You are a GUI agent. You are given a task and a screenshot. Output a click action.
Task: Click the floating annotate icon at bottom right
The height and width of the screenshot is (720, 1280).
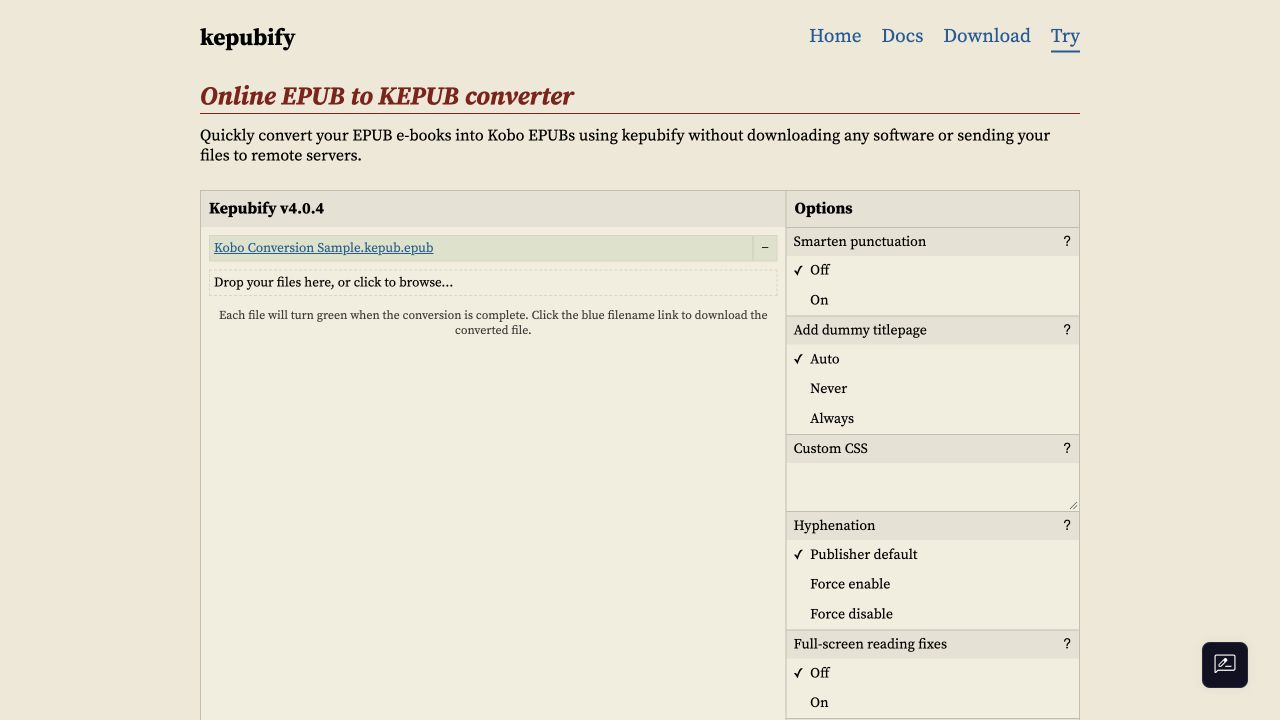(1225, 665)
